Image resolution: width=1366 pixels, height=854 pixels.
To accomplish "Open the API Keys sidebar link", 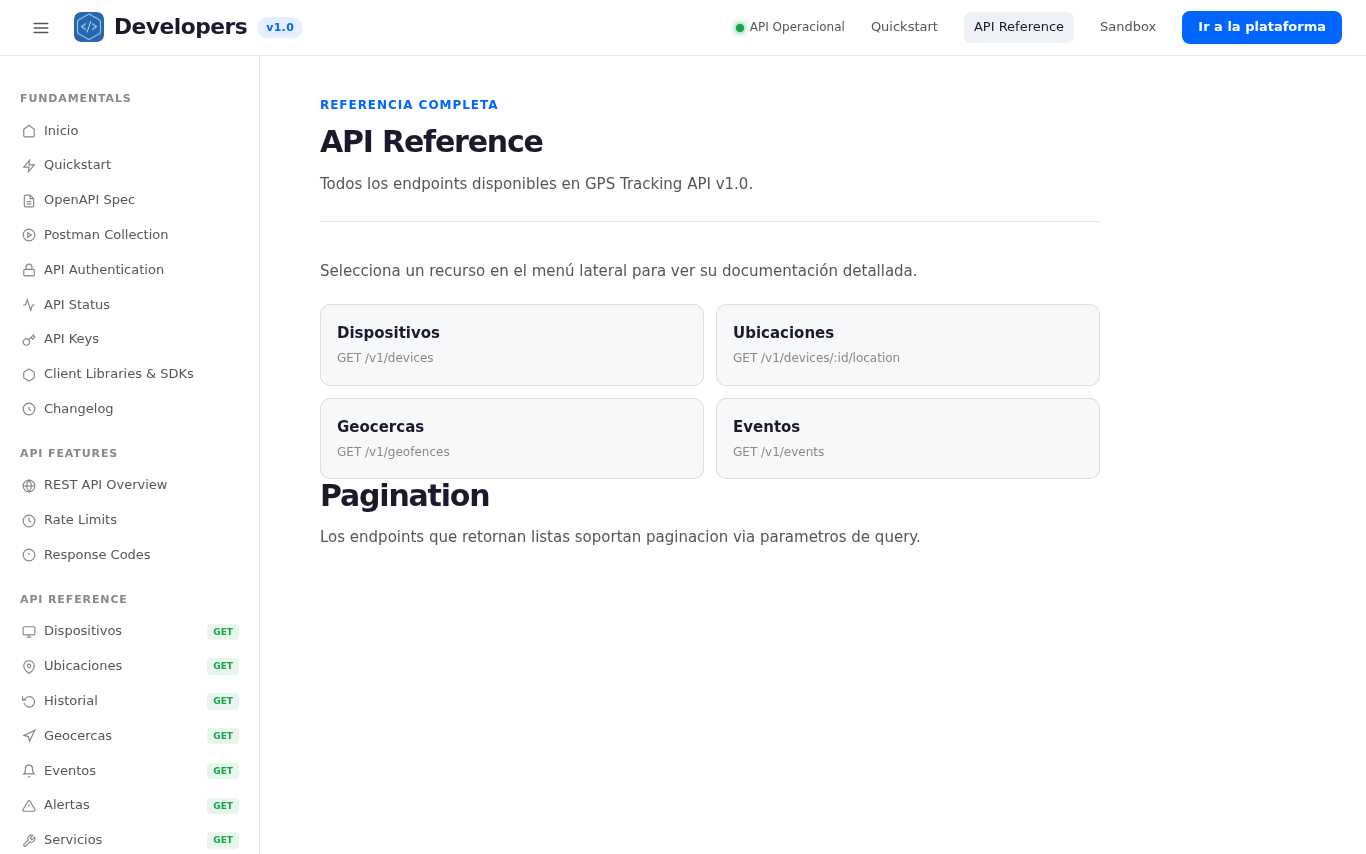I will coord(130,339).
